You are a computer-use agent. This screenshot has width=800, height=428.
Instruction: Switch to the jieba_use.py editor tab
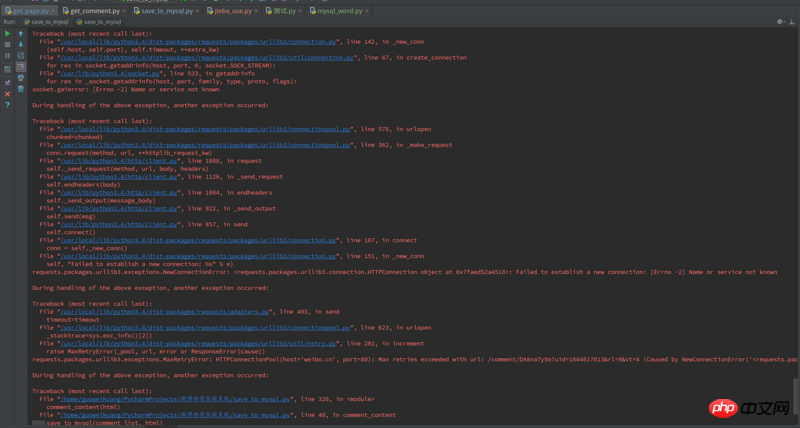pyautogui.click(x=234, y=9)
